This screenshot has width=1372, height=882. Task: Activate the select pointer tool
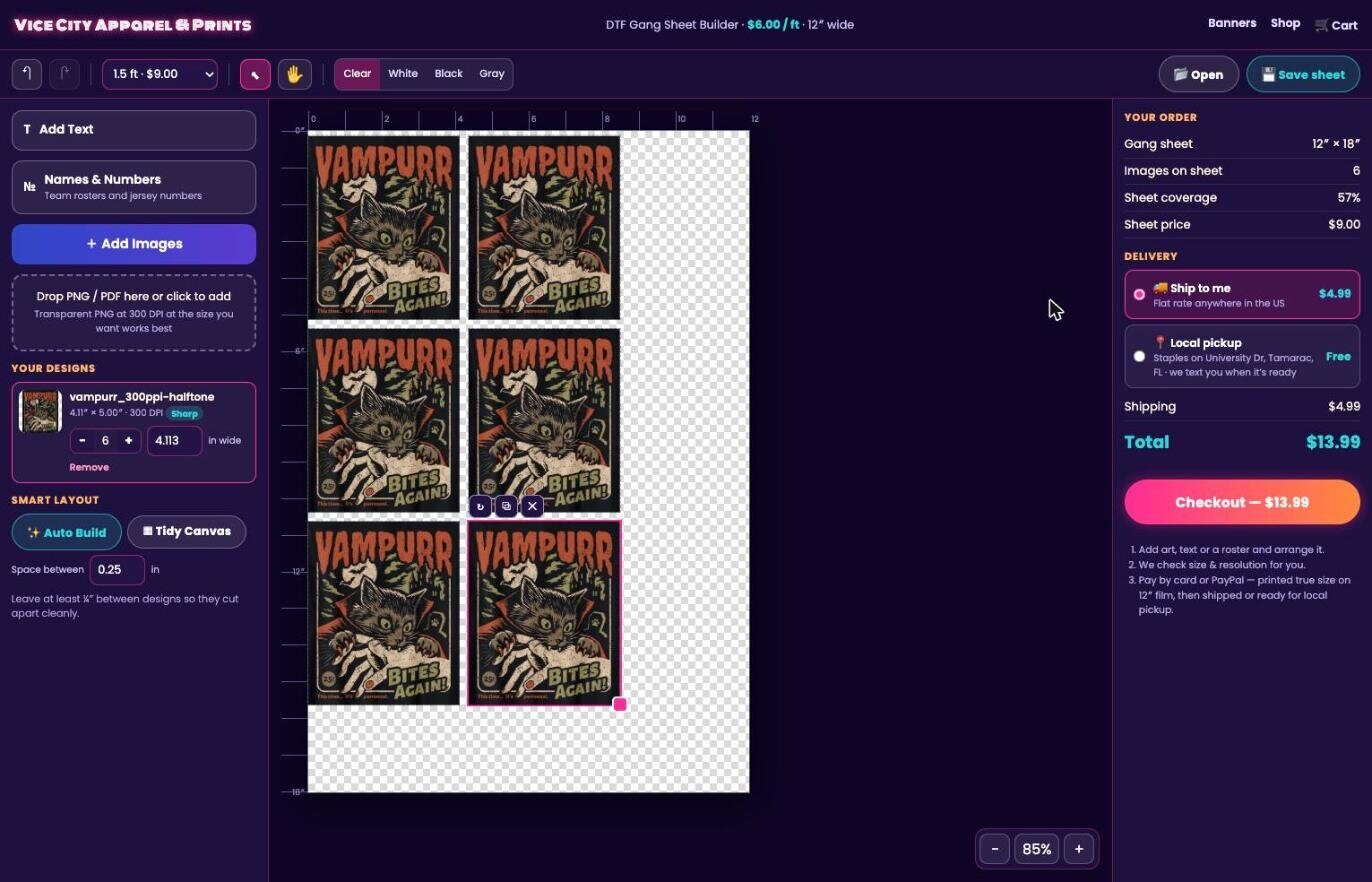[x=255, y=74]
